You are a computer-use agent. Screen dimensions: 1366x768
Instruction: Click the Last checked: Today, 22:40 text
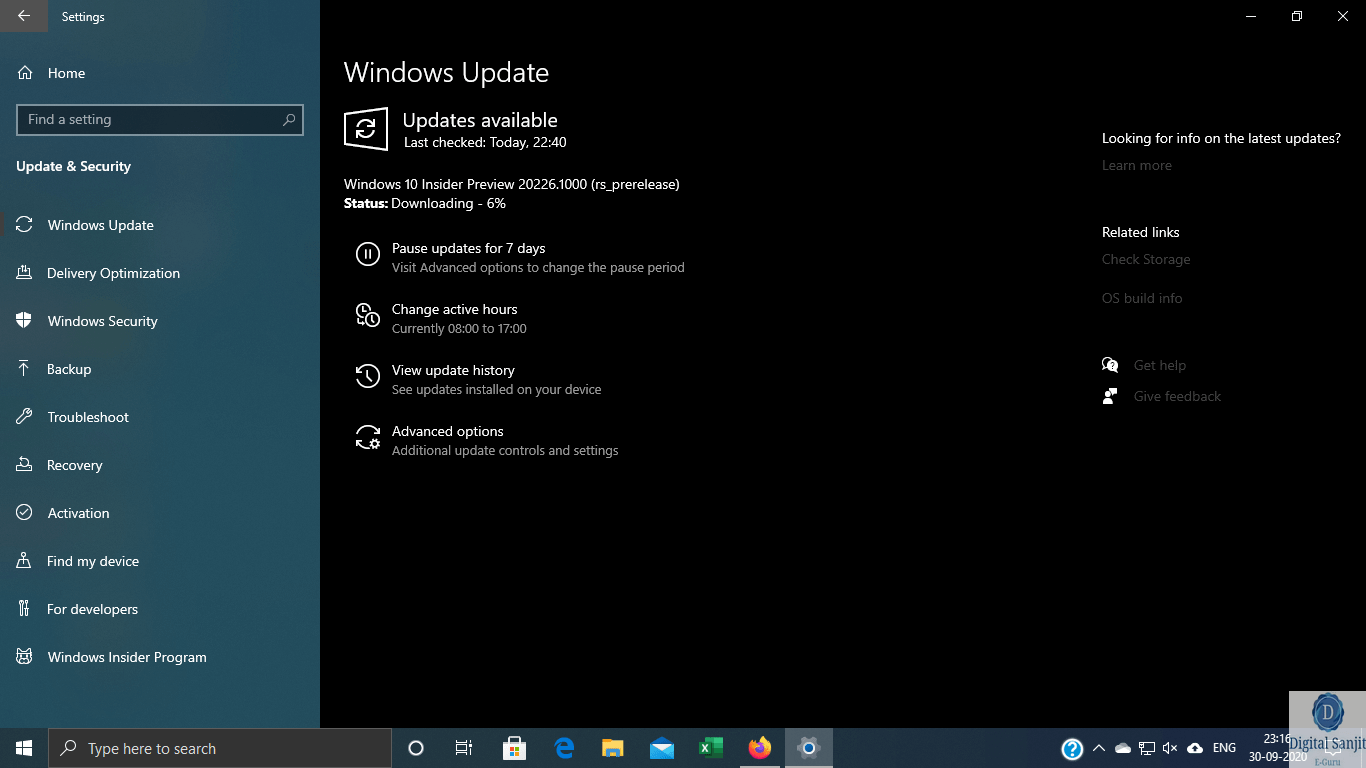pyautogui.click(x=485, y=142)
